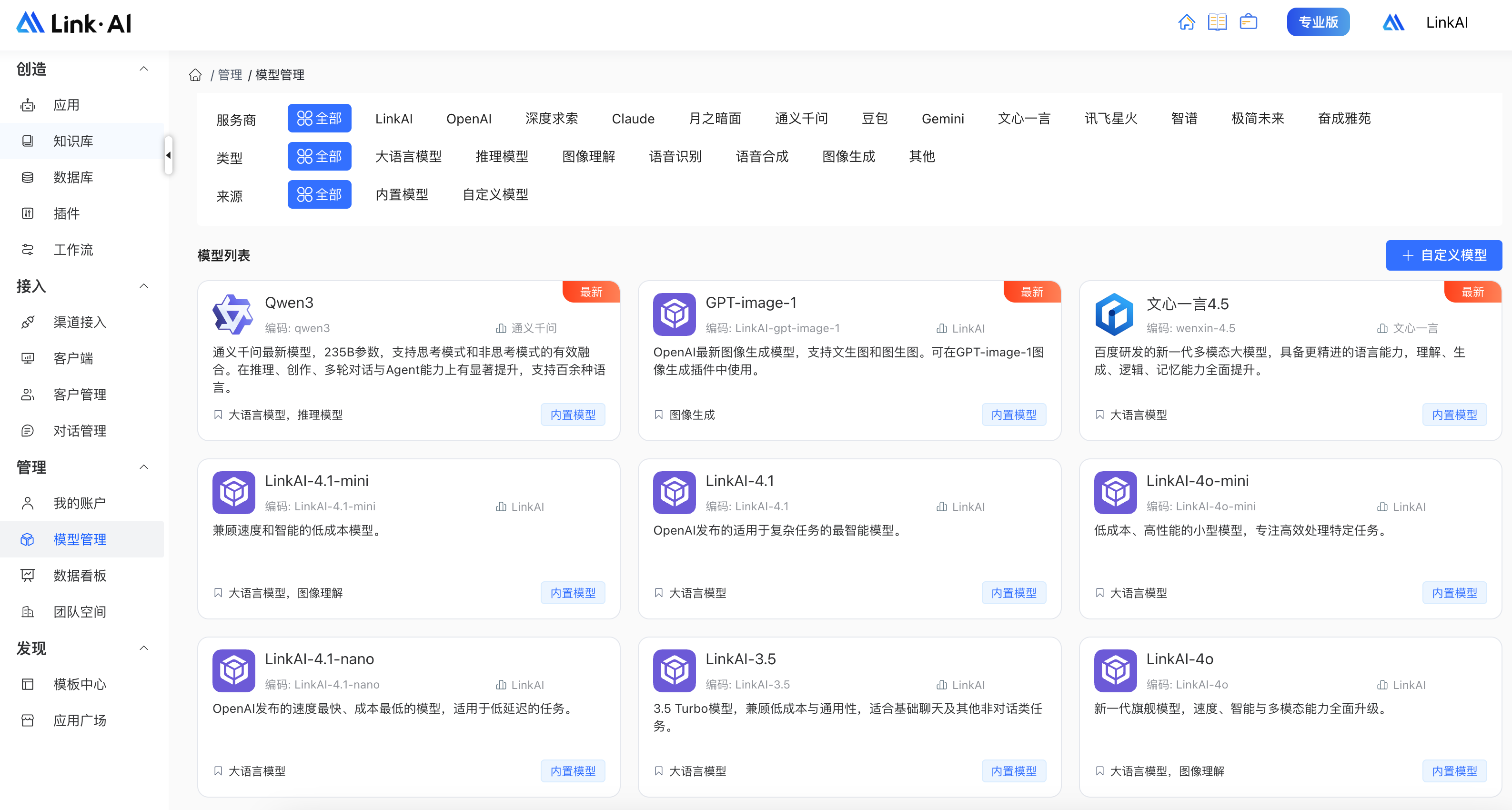The width and height of the screenshot is (1512, 810).
Task: Click 内置模型 tag on Qwen3 card
Action: 573,415
